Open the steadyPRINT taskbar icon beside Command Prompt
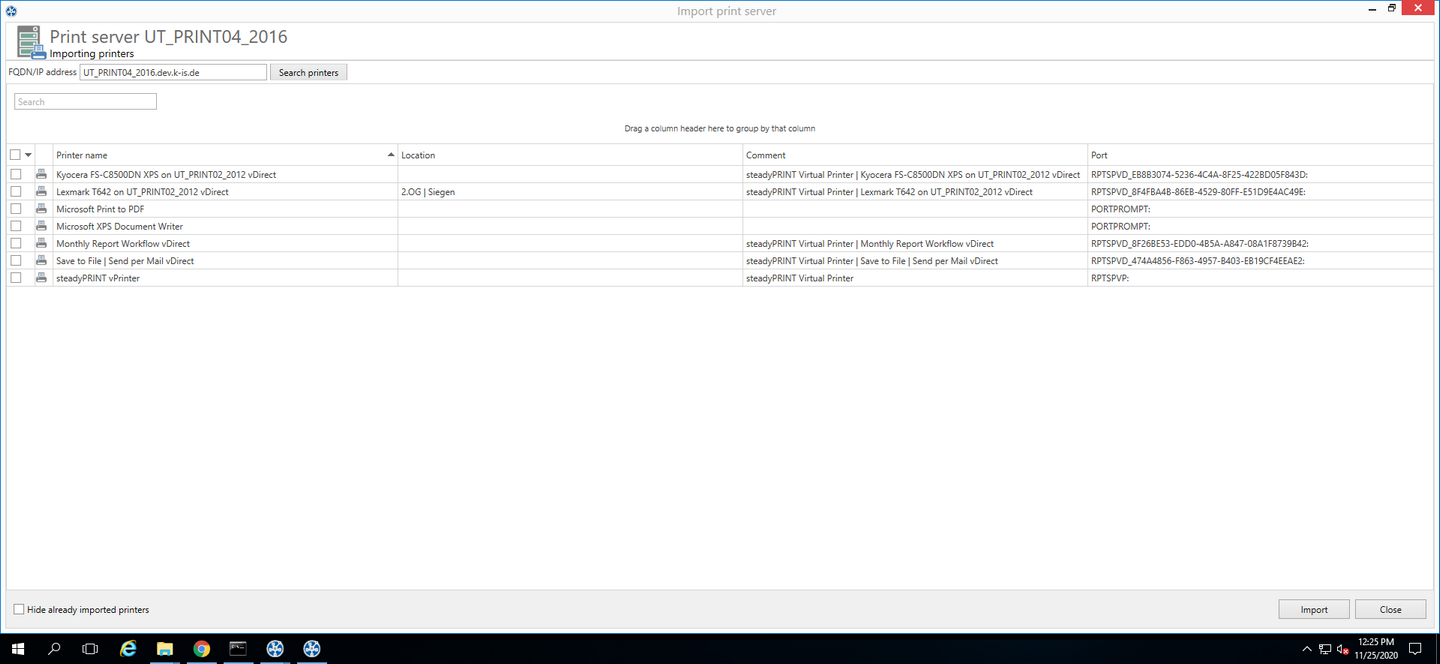 pos(275,649)
